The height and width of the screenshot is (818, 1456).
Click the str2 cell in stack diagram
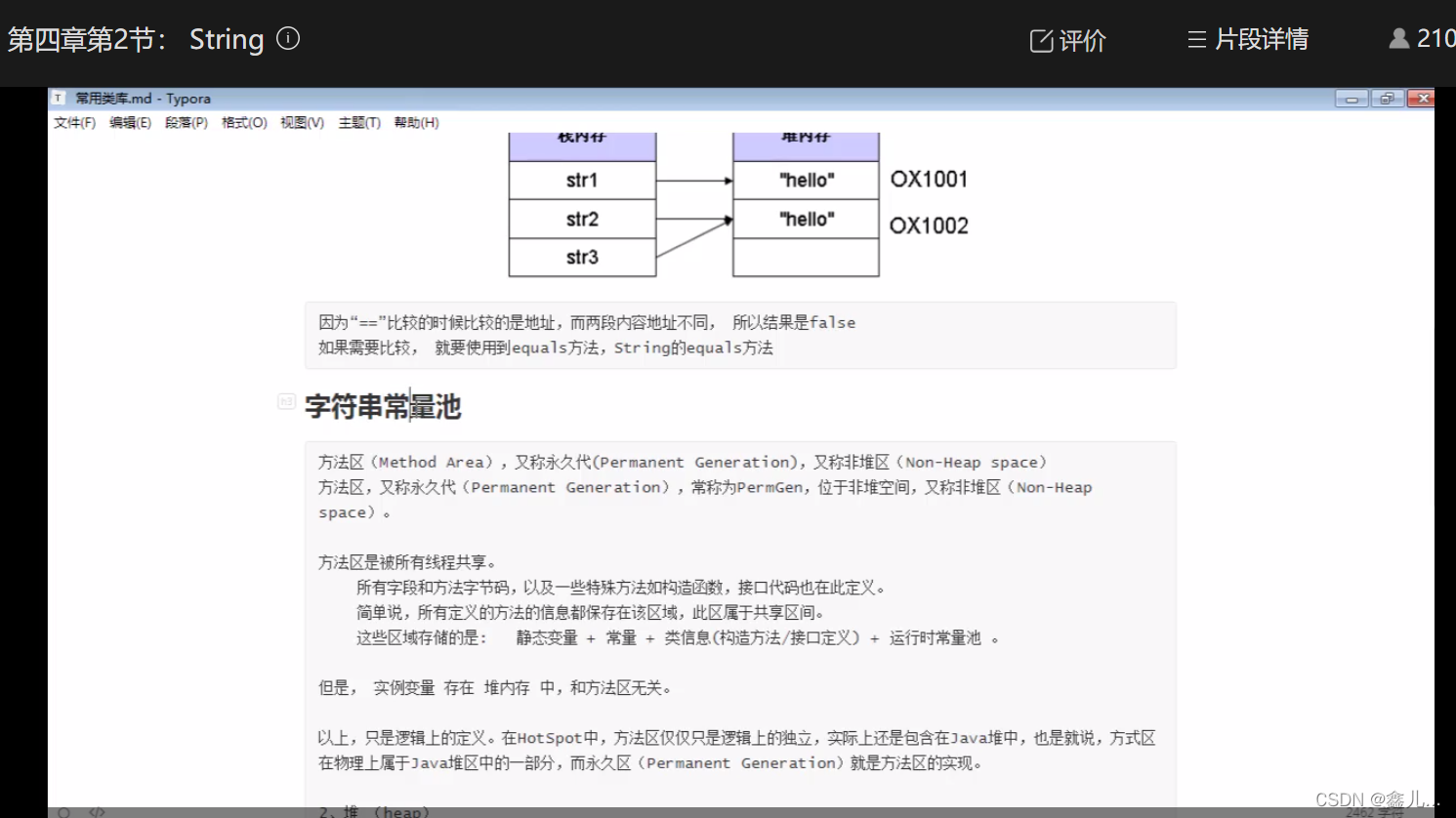pyautogui.click(x=582, y=219)
